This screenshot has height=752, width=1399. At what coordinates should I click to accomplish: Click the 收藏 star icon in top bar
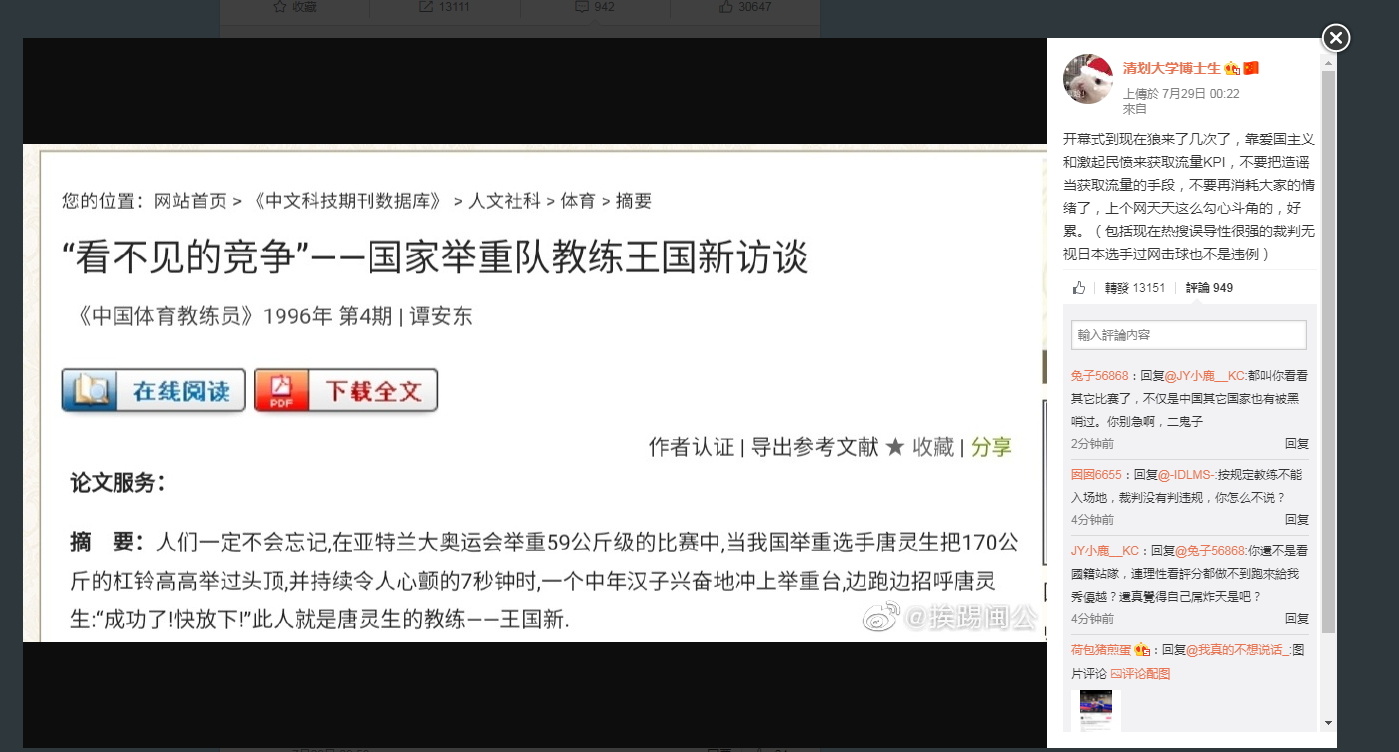[x=280, y=7]
